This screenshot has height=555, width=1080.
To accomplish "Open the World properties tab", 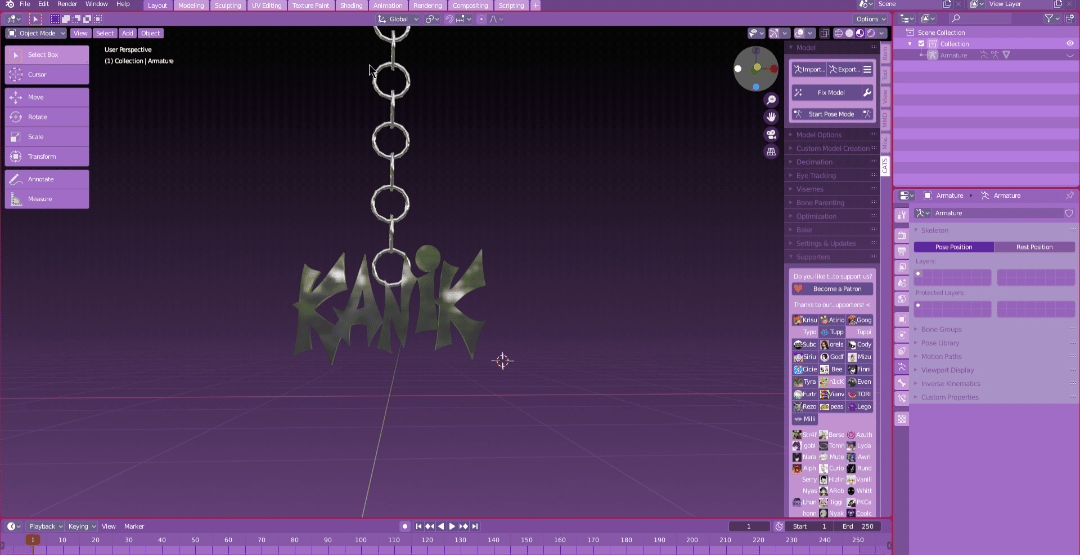I will click(902, 299).
